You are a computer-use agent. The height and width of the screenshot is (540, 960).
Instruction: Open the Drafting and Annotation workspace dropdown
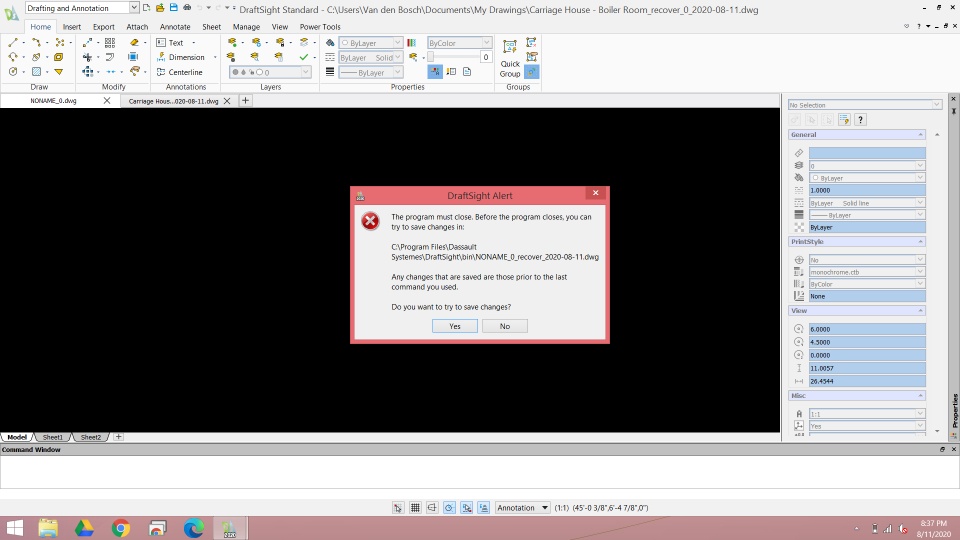133,8
